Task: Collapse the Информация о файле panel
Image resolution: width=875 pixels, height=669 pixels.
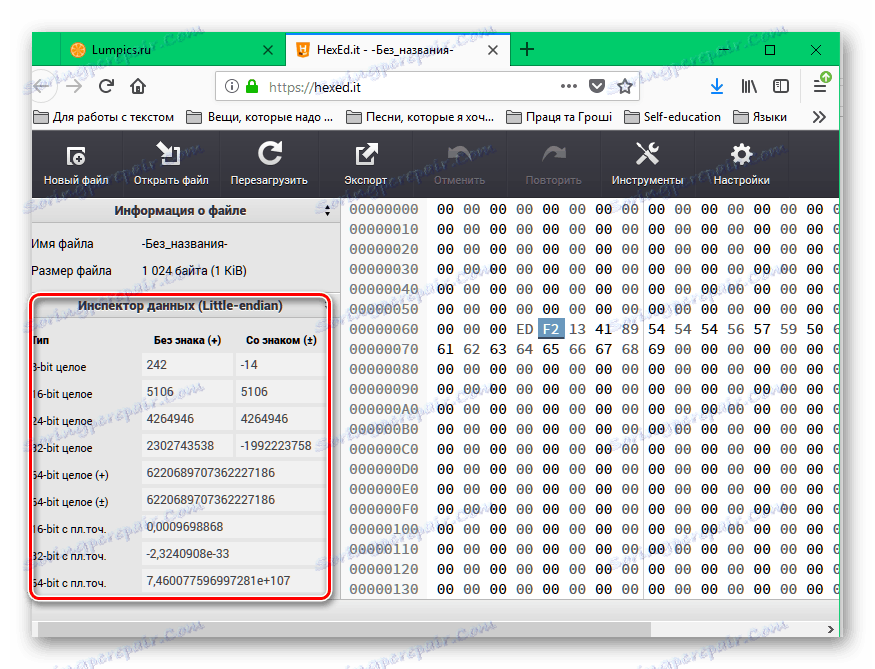Action: point(327,210)
